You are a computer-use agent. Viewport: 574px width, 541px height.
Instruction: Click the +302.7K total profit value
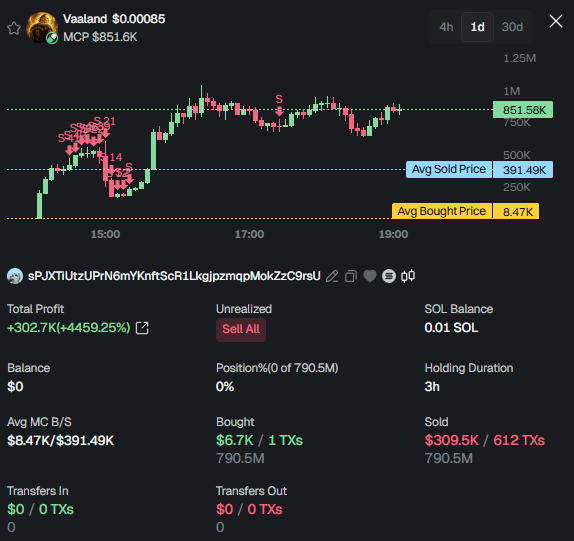(x=68, y=328)
